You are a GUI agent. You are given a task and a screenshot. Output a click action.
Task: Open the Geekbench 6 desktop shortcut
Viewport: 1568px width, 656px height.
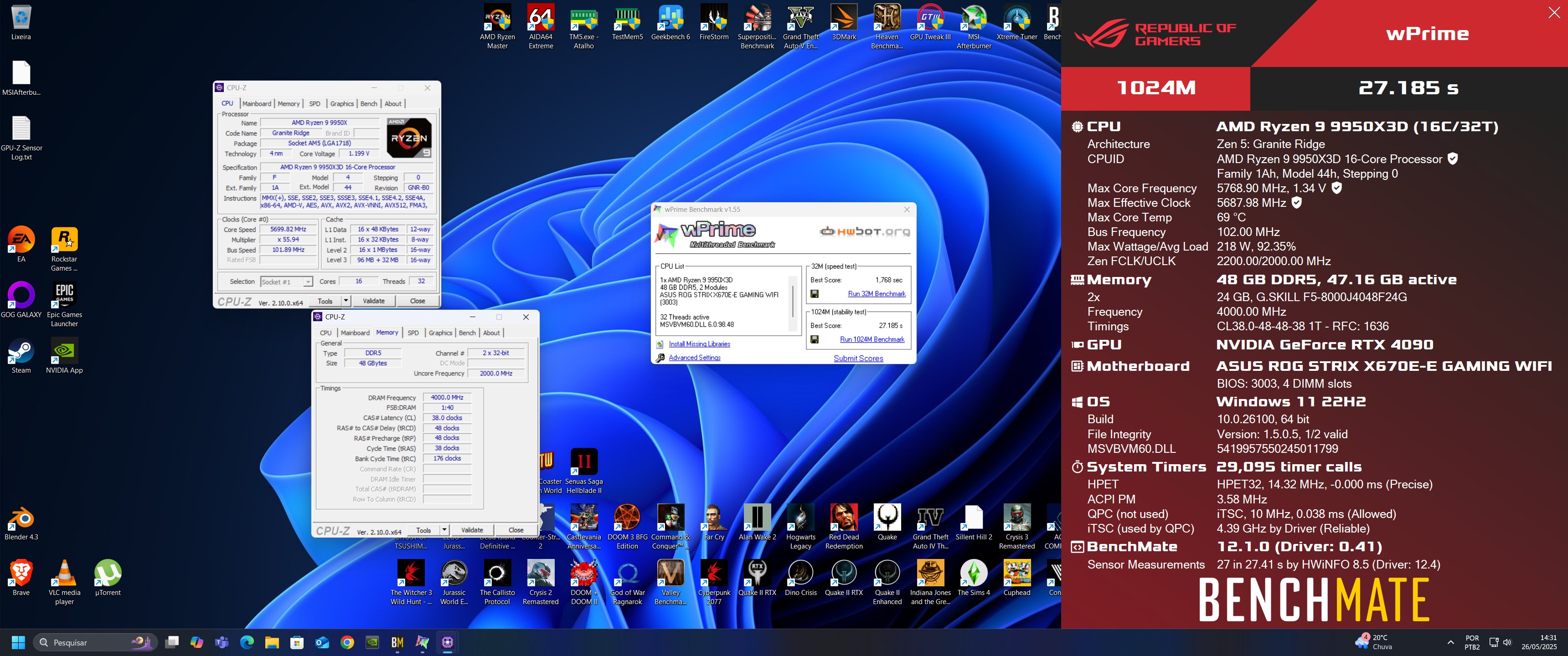[670, 22]
